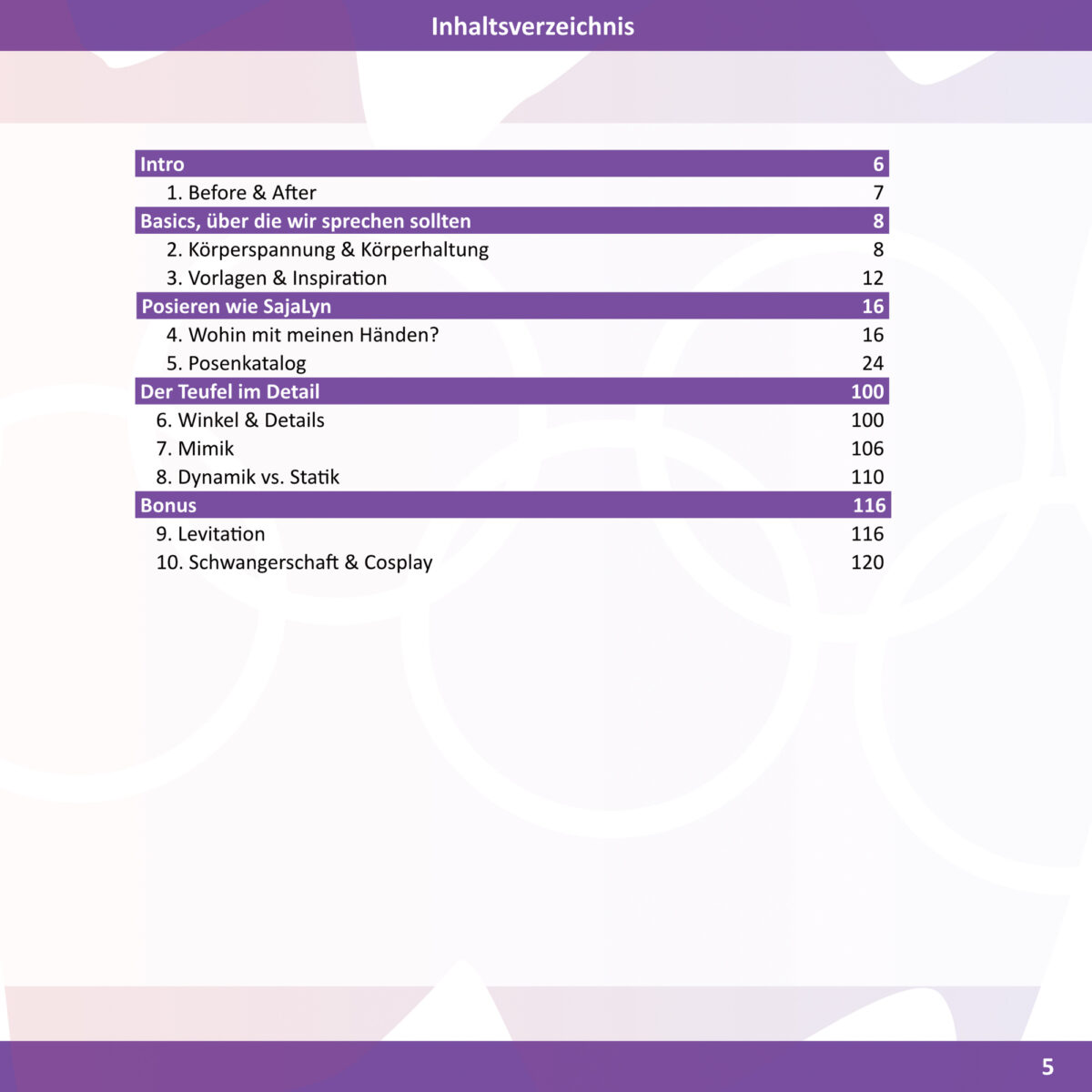Click the Inhaltsverzeichnis page title
This screenshot has width=1092, height=1092.
[x=532, y=25]
